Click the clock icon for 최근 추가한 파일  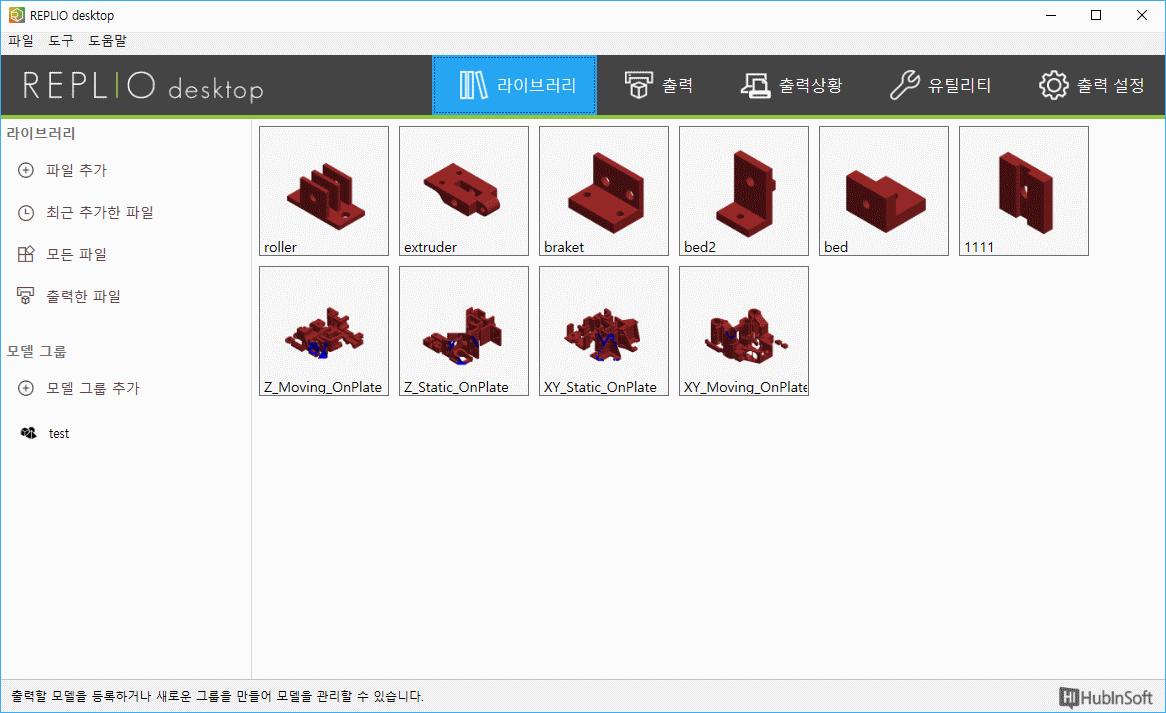point(26,213)
